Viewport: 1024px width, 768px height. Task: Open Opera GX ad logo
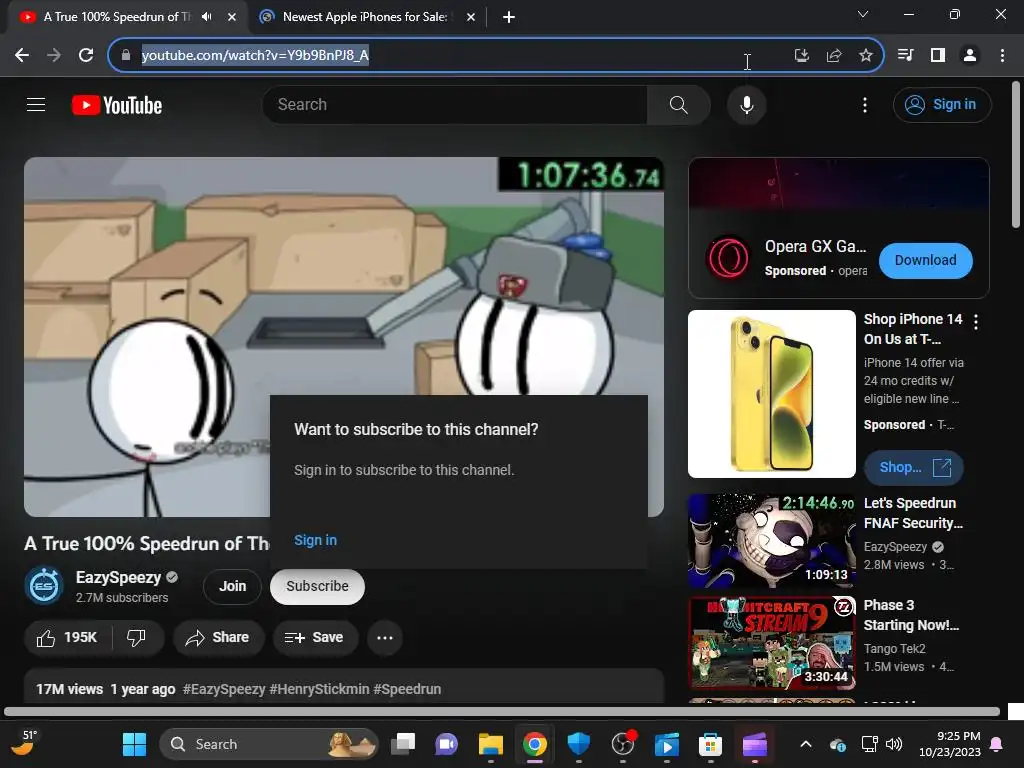pyautogui.click(x=728, y=258)
